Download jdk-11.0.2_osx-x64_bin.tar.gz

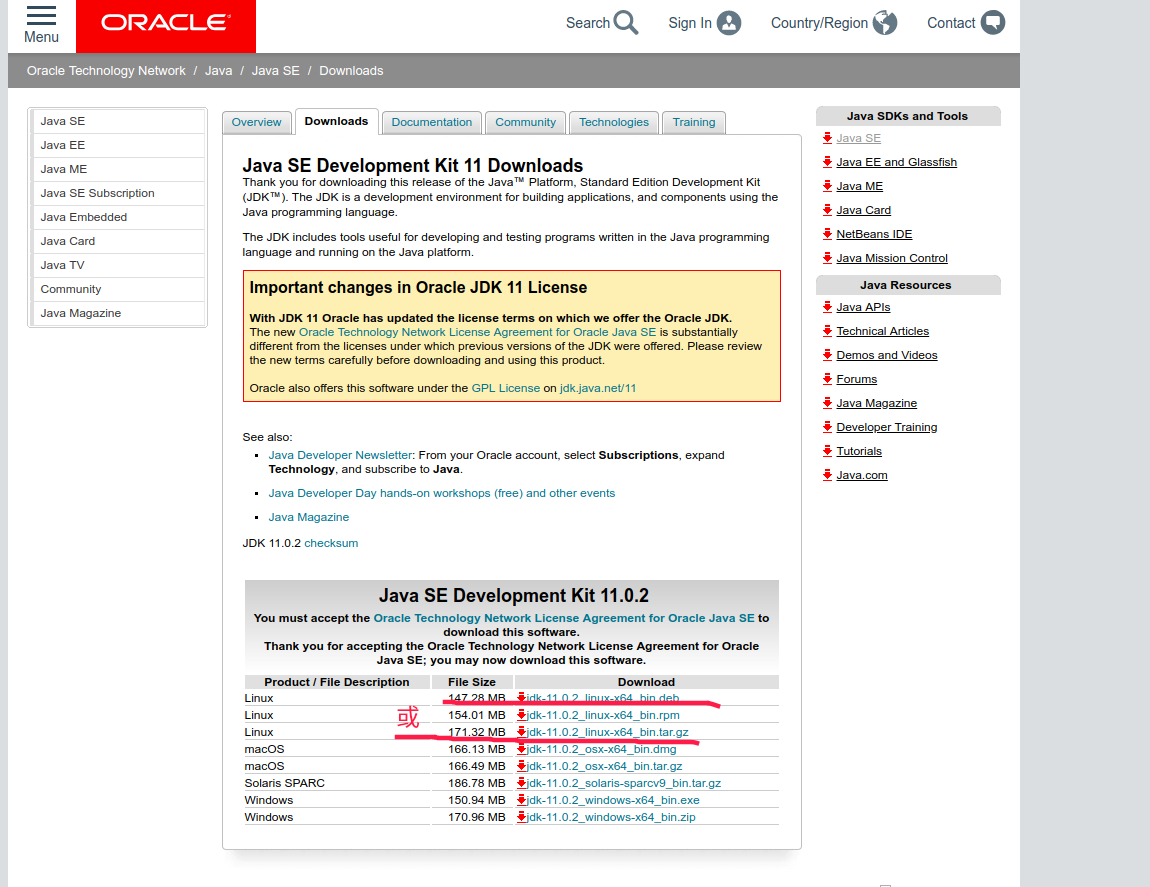(x=604, y=766)
